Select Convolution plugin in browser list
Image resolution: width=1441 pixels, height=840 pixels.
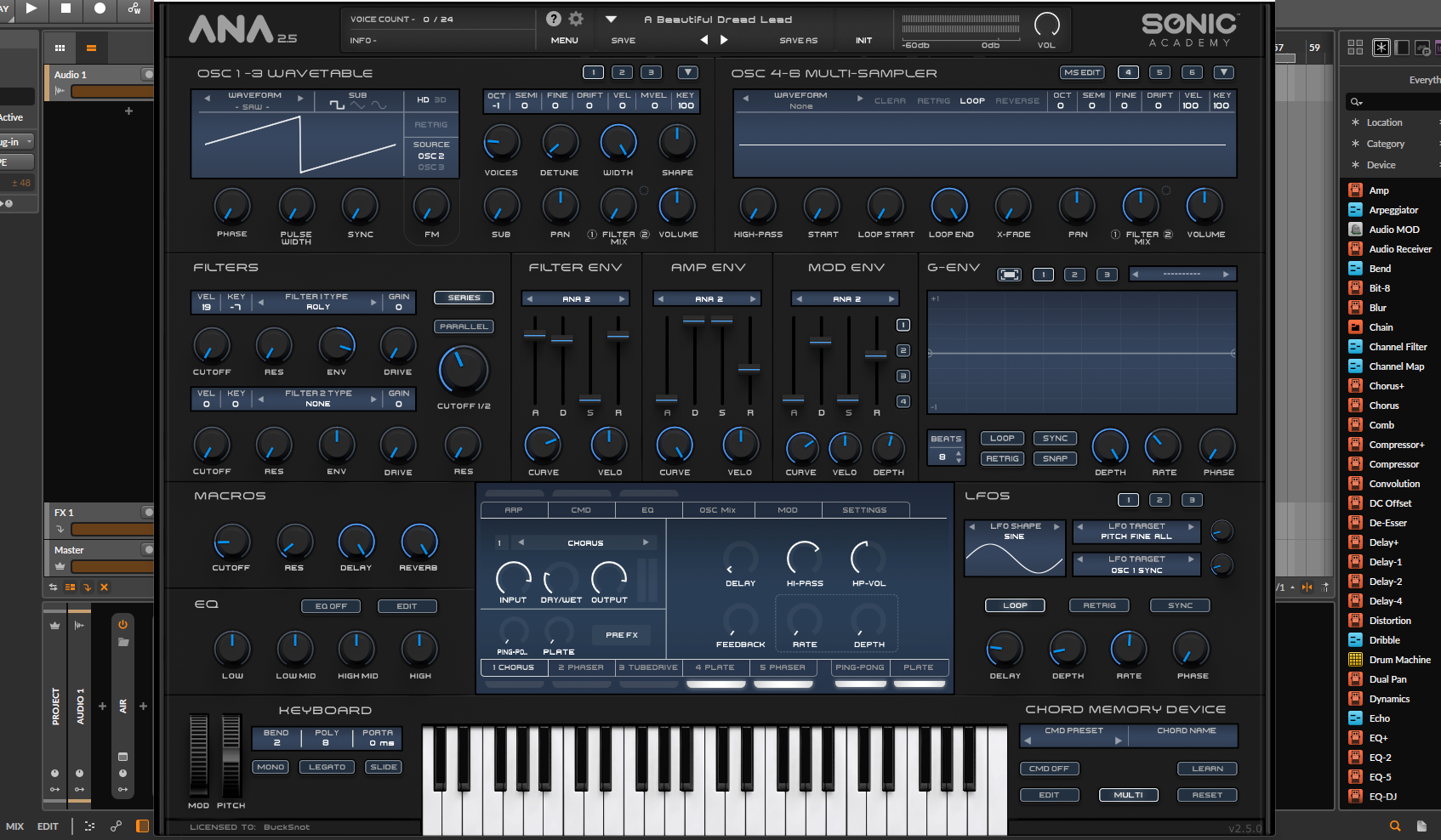pyautogui.click(x=1394, y=484)
